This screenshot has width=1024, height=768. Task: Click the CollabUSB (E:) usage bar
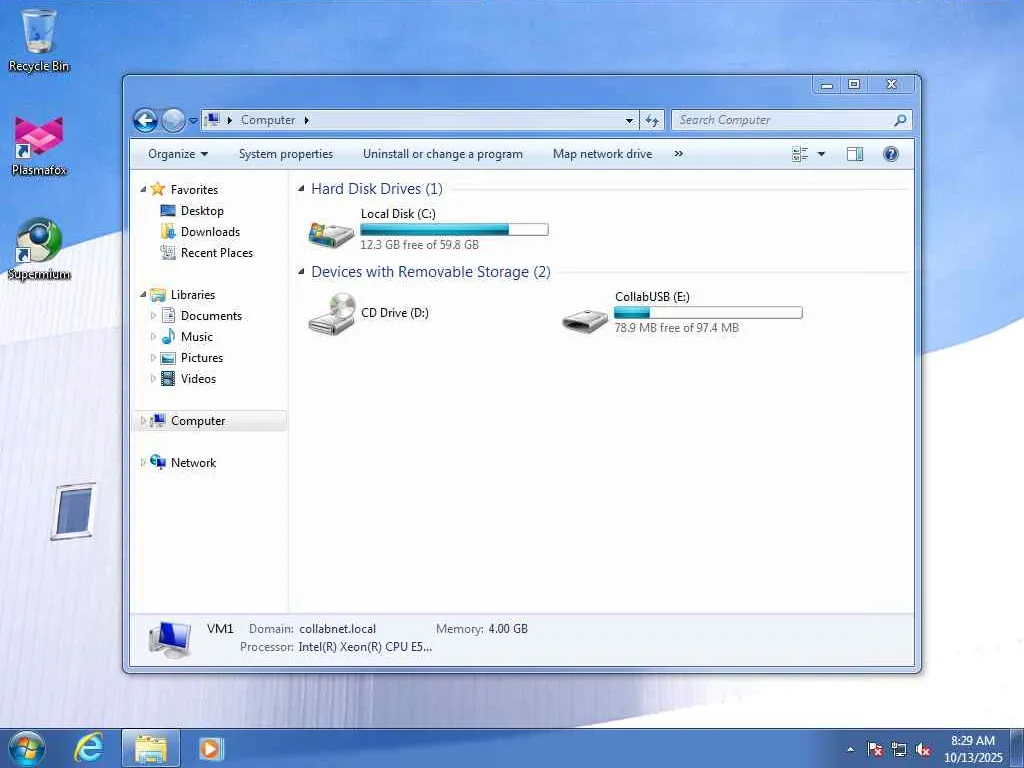708,313
